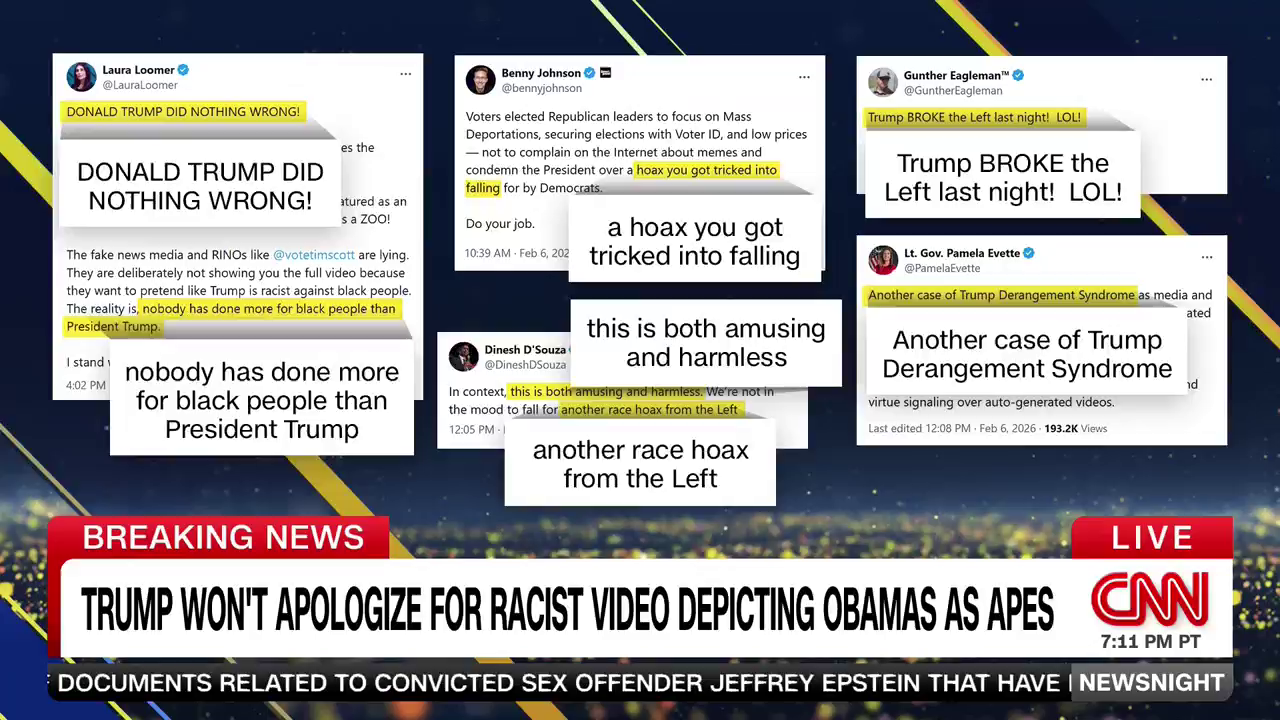Open the three-dot menu on Pamela Evette's tweet

[1206, 257]
